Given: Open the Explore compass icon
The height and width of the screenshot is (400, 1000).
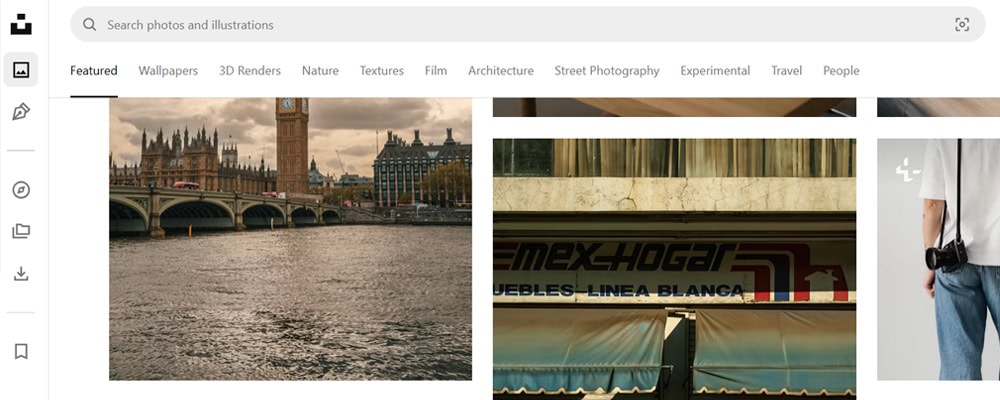Looking at the screenshot, I should 21,189.
